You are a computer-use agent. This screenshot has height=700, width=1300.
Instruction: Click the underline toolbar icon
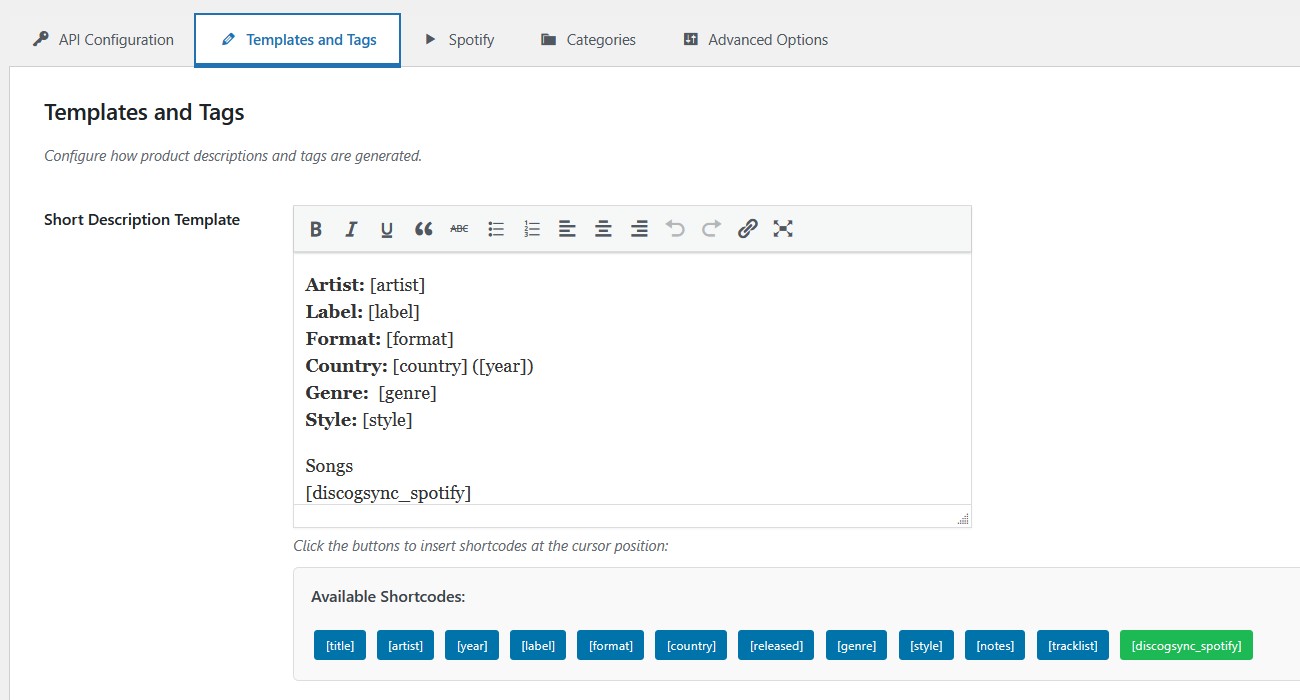click(x=387, y=229)
